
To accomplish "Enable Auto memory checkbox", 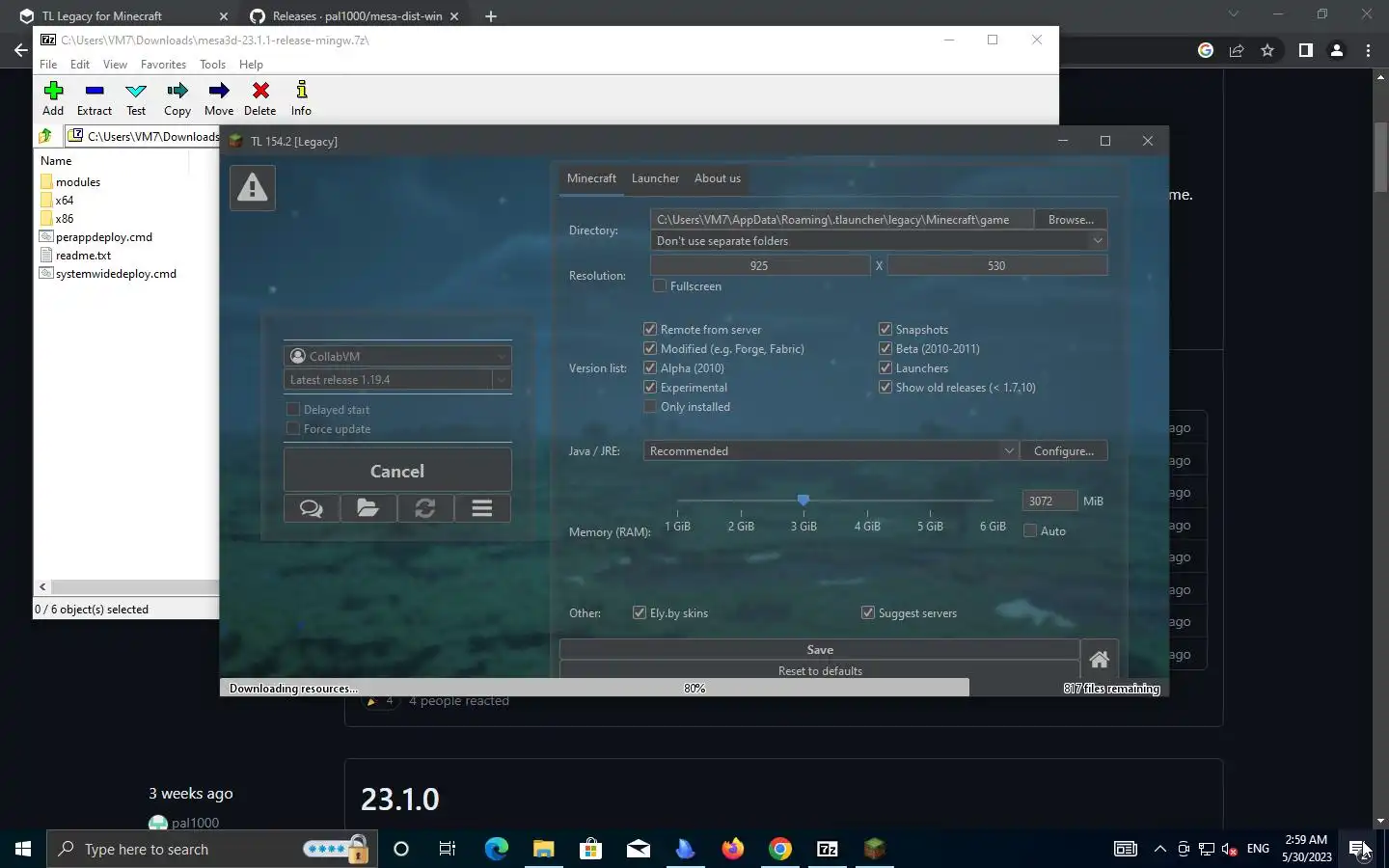I will [1030, 530].
